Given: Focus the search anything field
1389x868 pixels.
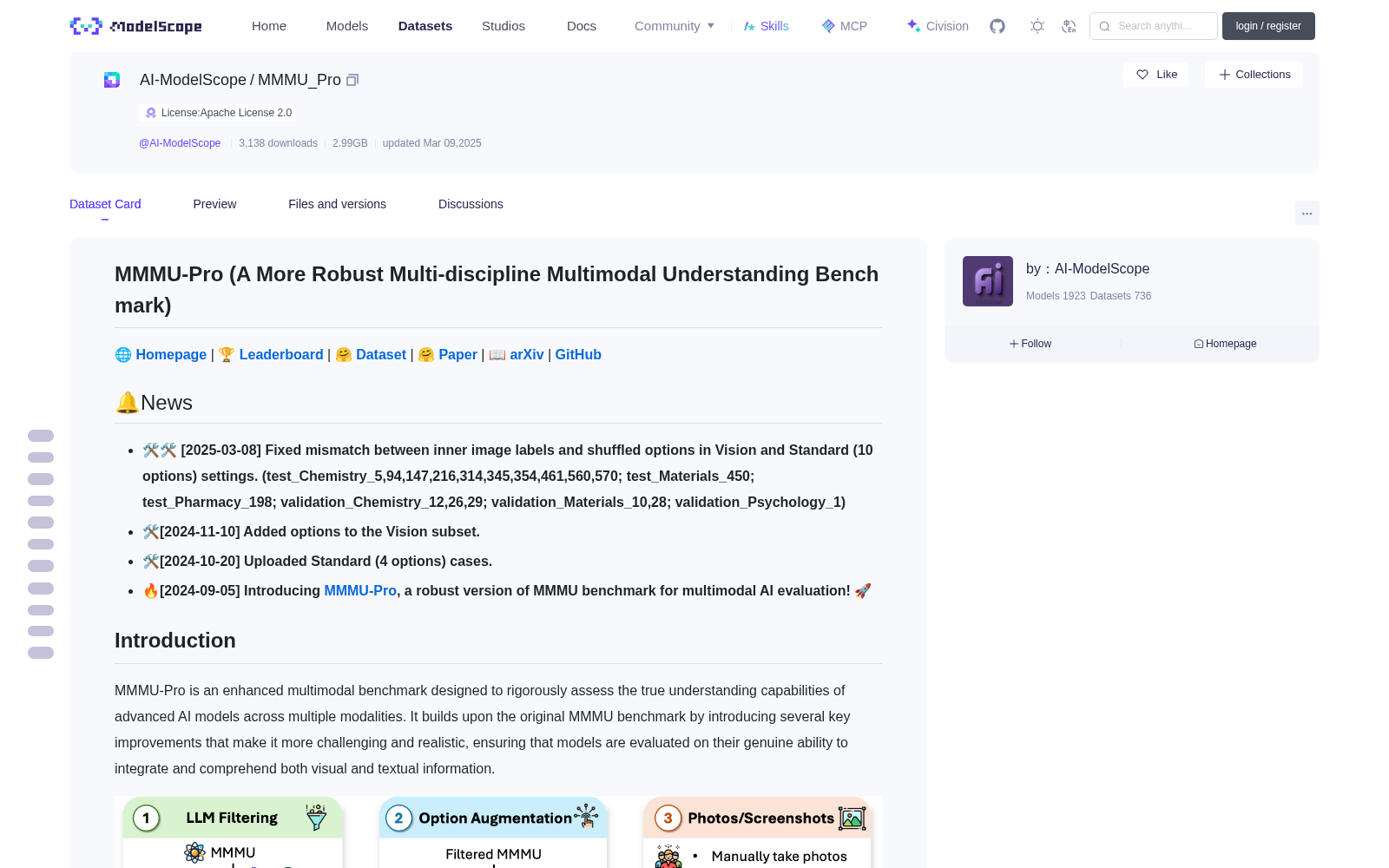Looking at the screenshot, I should point(1154,26).
